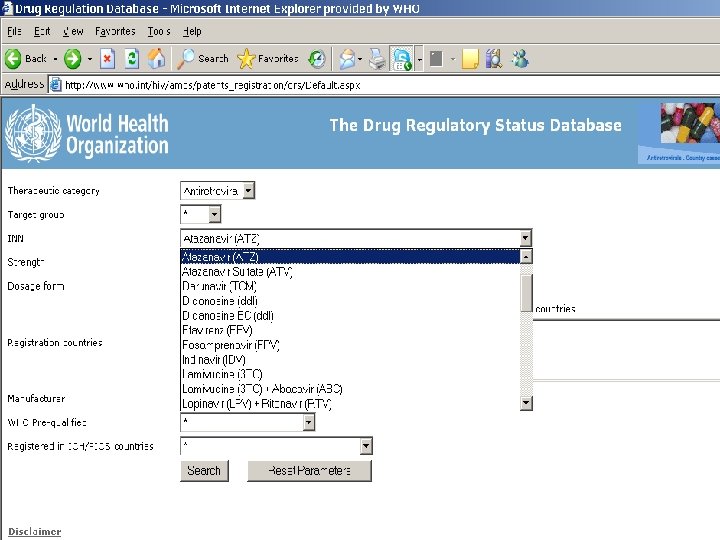The image size is (720, 540).
Task: Click the Mail envelope toolbar icon
Action: 347,59
